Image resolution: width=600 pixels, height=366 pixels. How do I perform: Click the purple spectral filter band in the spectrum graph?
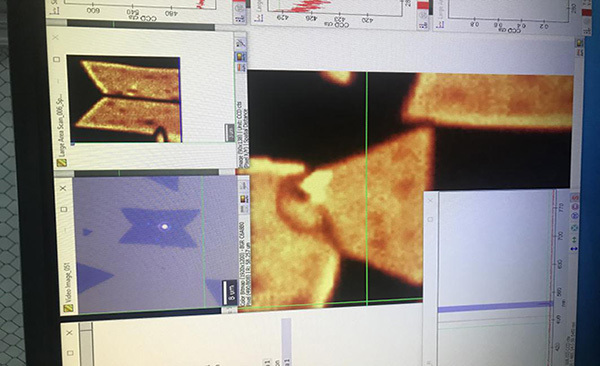pos(496,307)
